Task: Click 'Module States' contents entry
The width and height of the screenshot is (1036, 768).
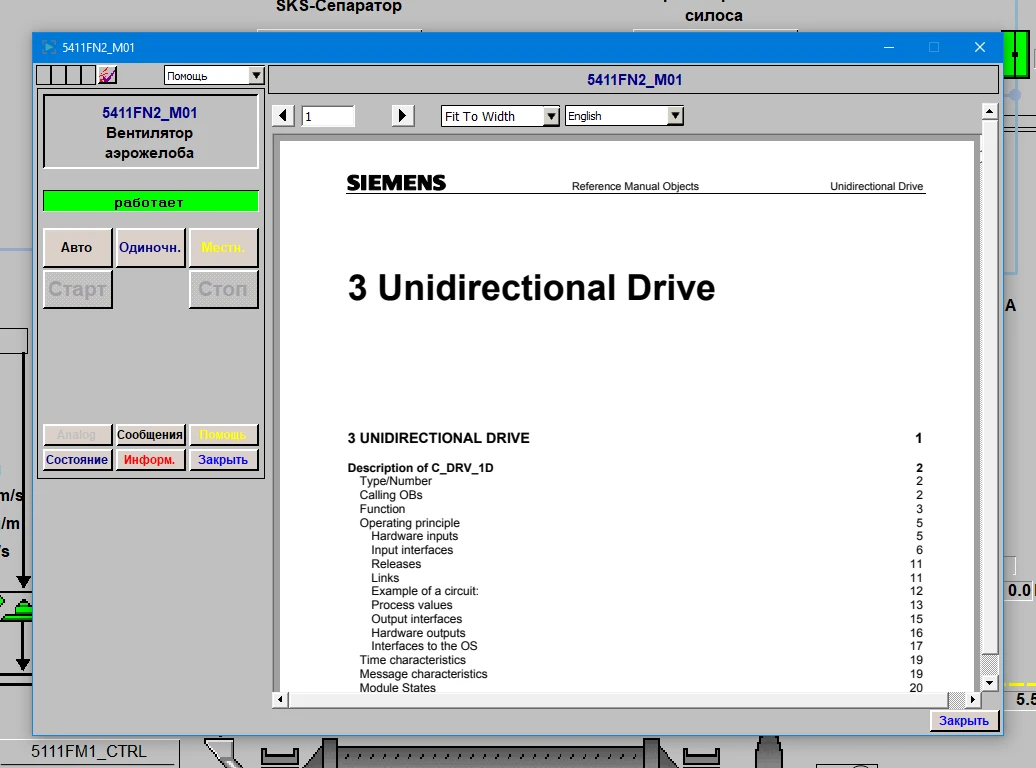Action: (x=397, y=687)
